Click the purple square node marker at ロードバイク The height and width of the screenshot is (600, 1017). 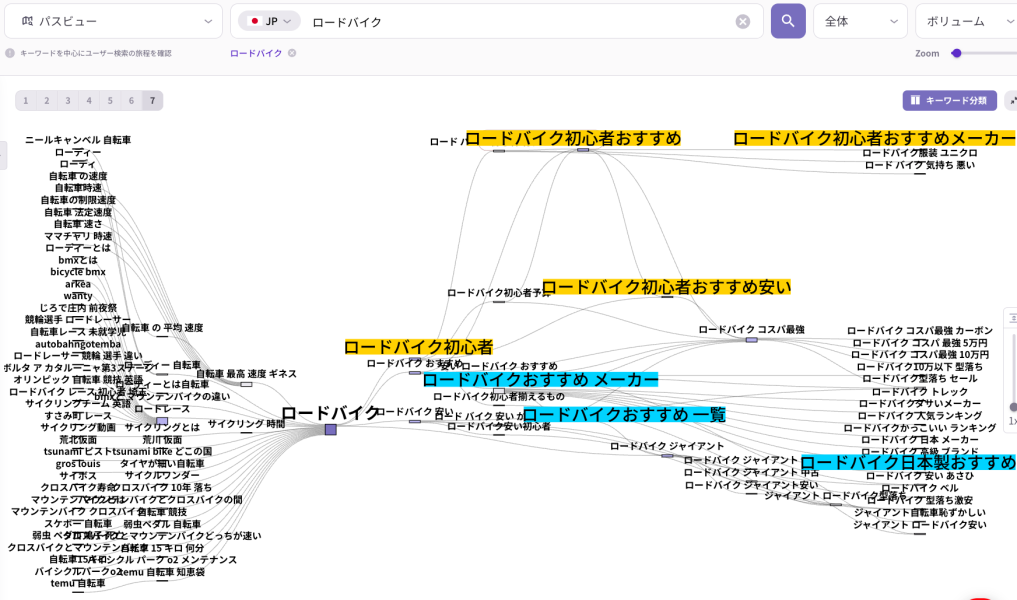(330, 429)
